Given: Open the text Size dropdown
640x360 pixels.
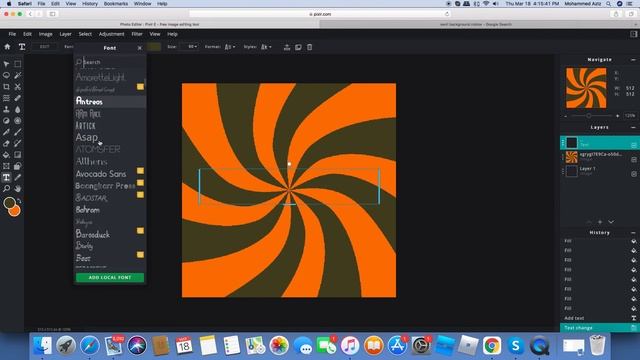Looking at the screenshot, I should point(190,47).
